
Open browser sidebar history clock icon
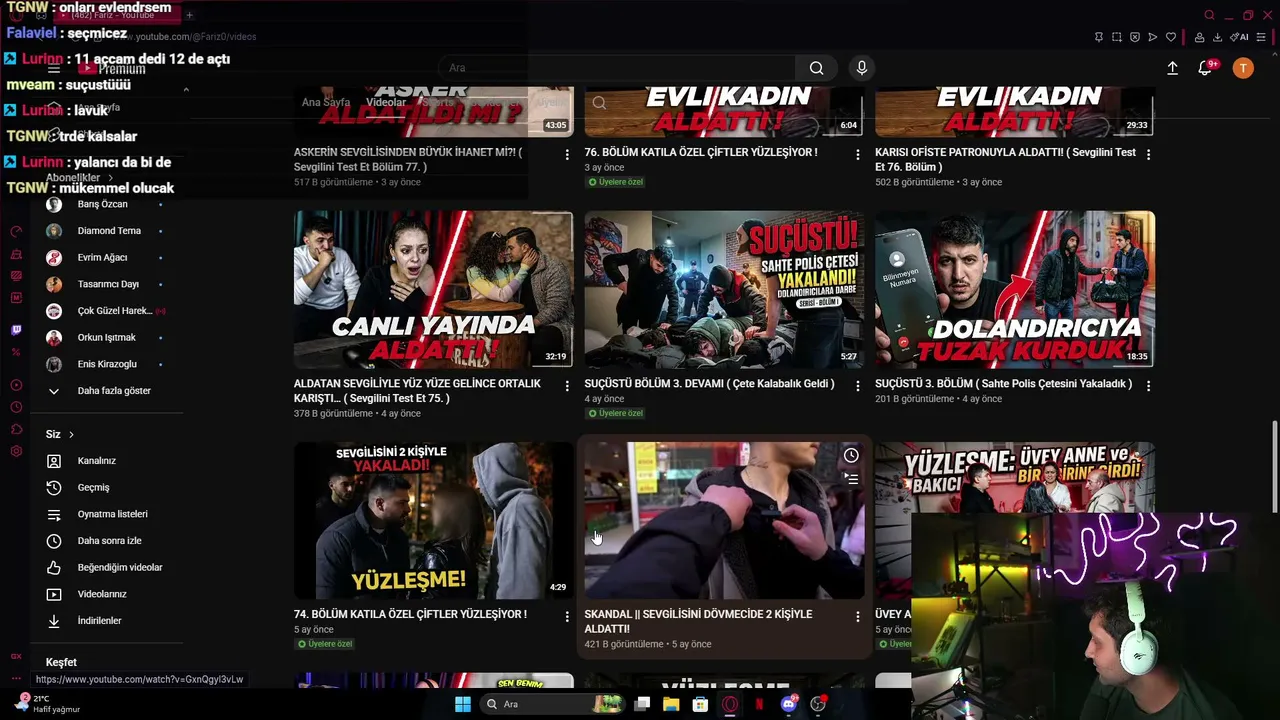[x=16, y=407]
